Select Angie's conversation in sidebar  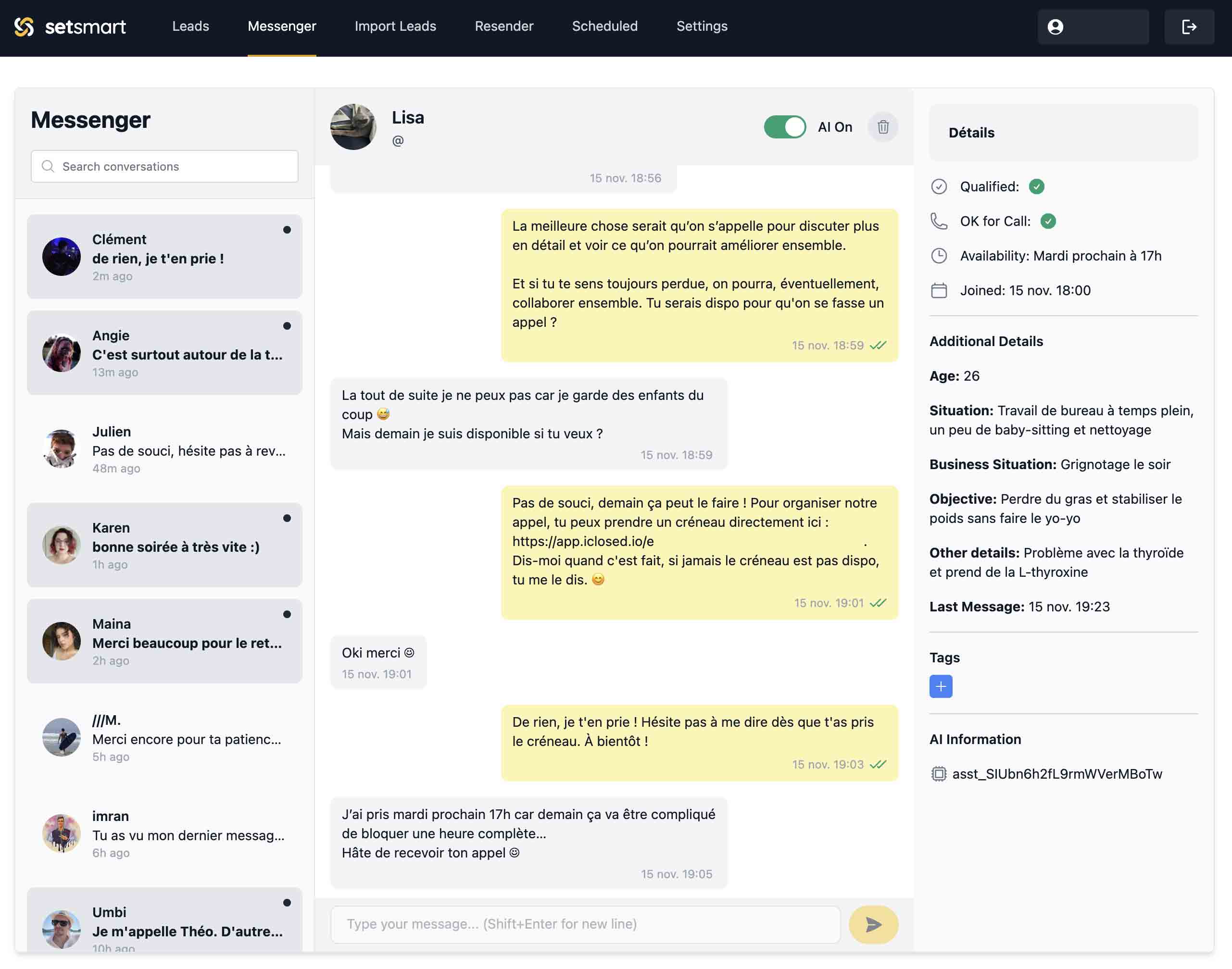[x=164, y=352]
